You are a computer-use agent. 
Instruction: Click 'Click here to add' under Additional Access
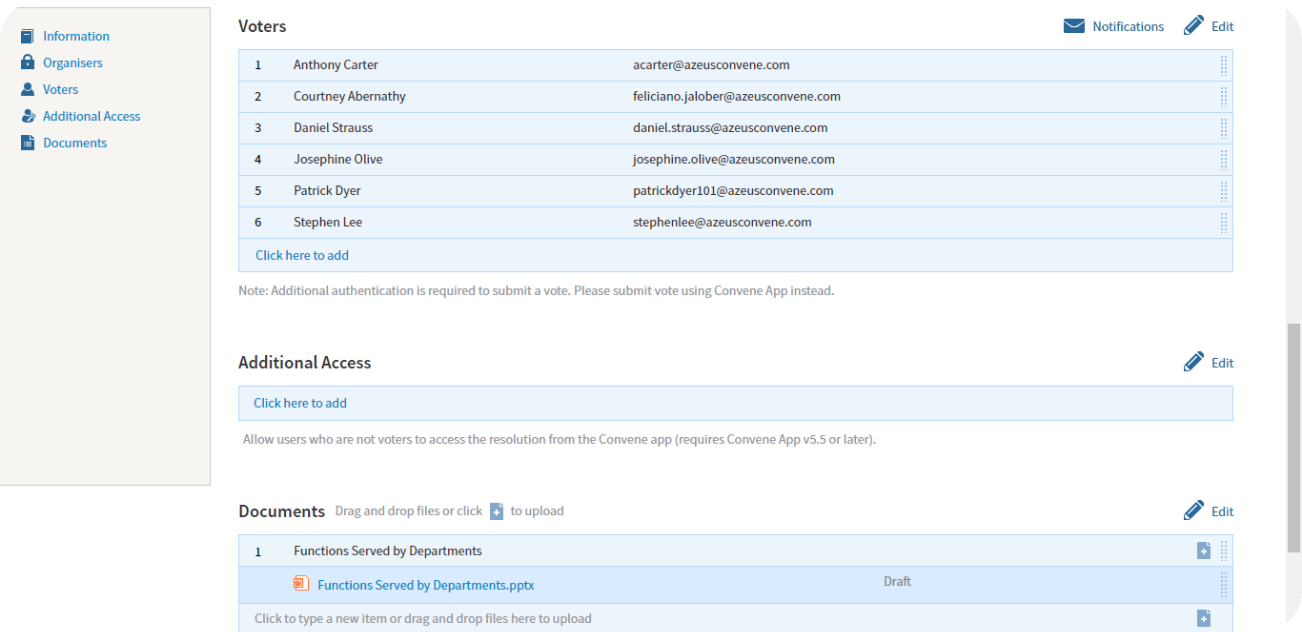click(300, 403)
